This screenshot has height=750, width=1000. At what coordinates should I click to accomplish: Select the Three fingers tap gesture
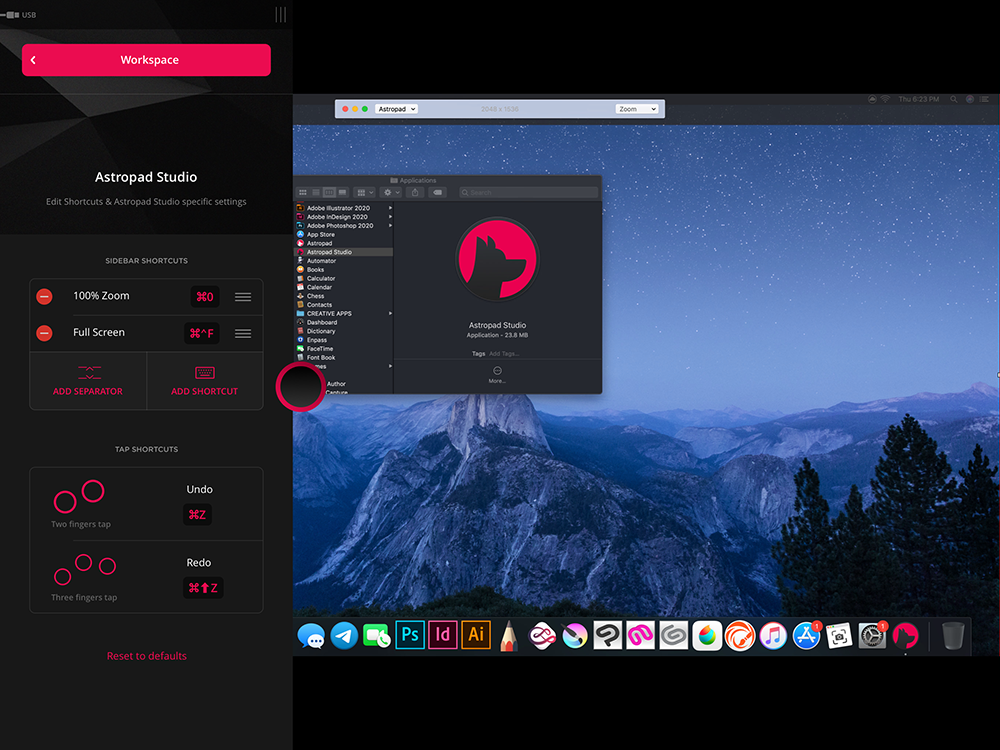click(84, 577)
